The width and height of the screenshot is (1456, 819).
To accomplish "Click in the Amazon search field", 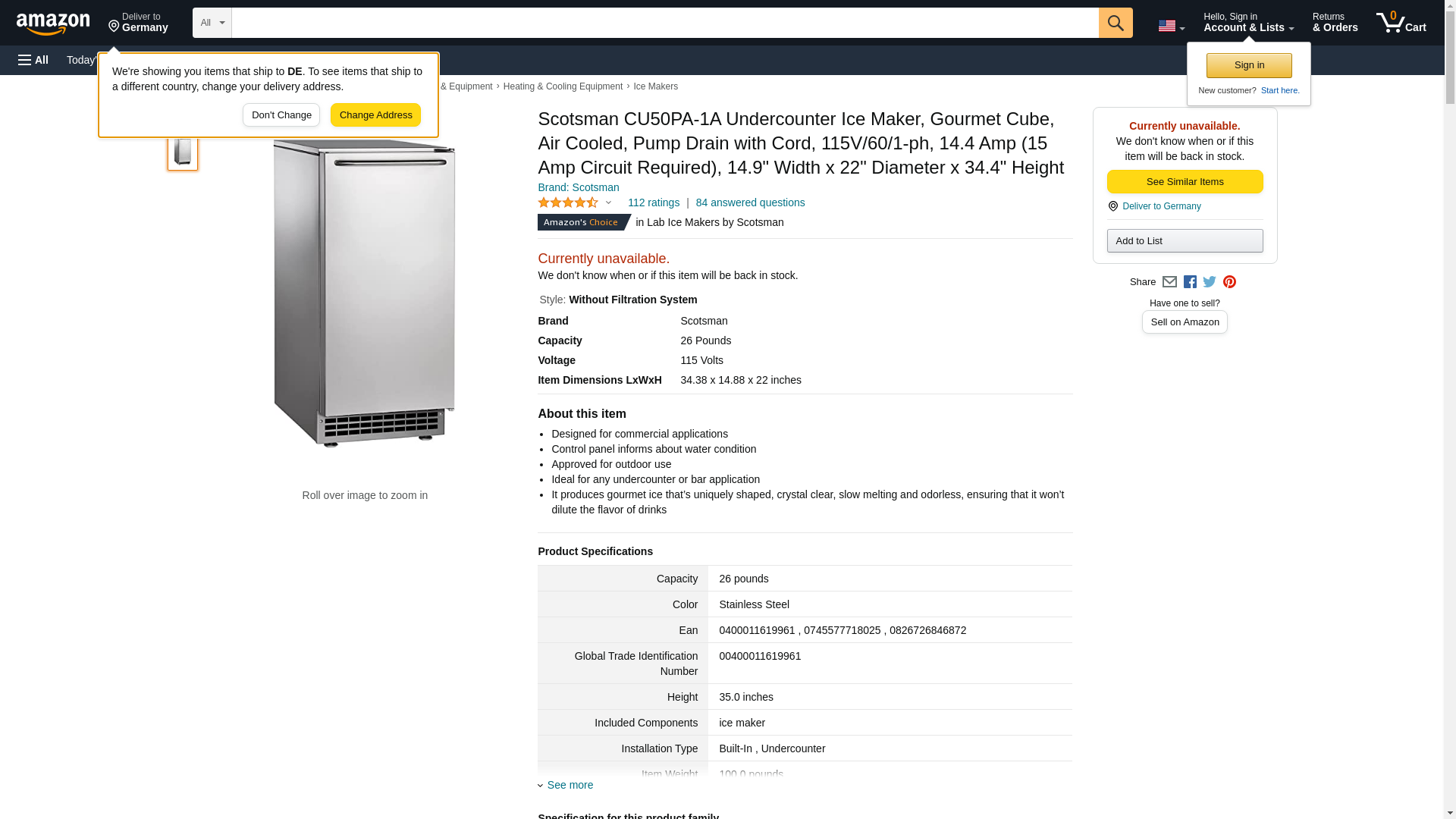I will (x=664, y=23).
